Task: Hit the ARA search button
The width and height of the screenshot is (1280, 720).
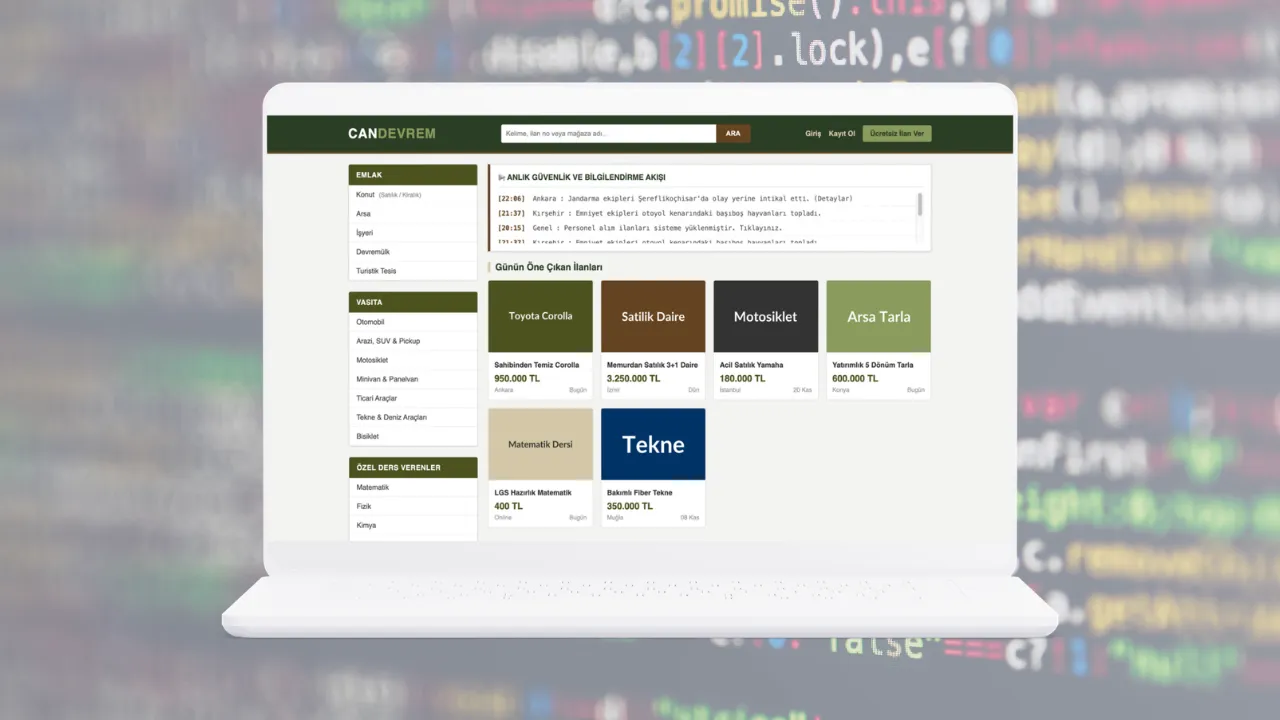Action: pyautogui.click(x=733, y=133)
